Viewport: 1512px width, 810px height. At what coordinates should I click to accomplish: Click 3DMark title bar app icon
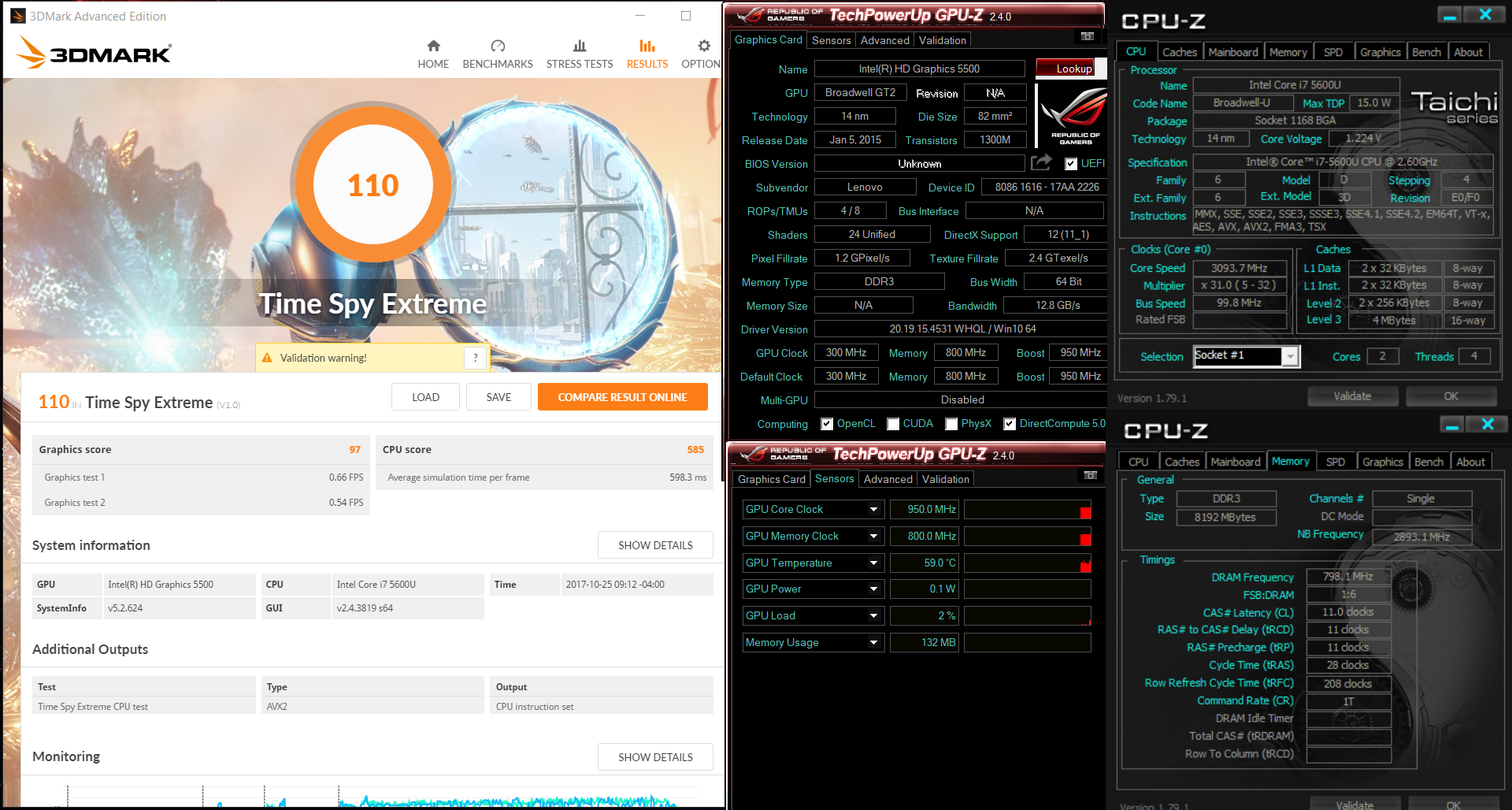click(17, 16)
